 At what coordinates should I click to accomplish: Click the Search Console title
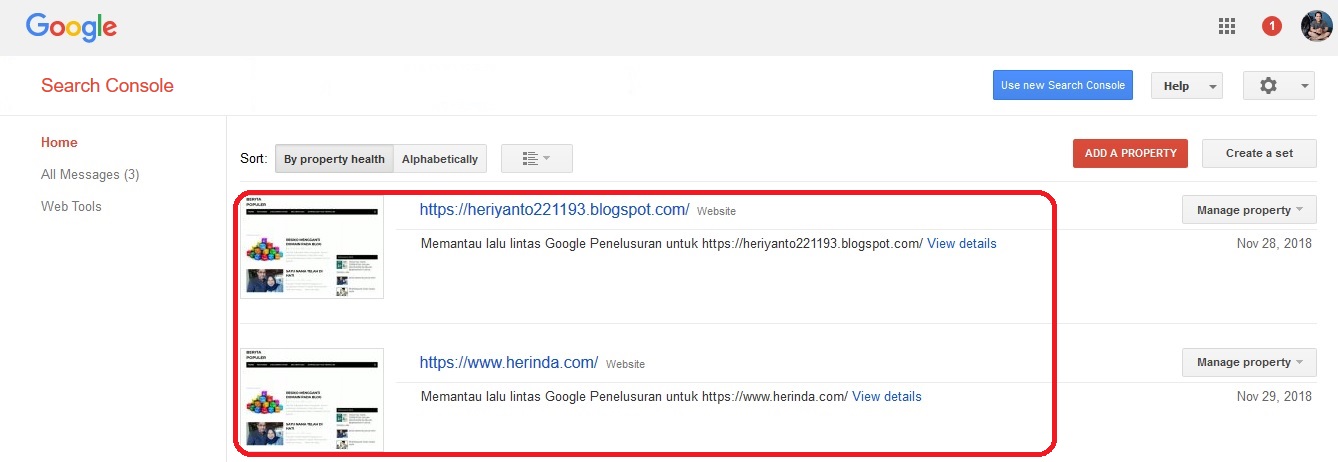coord(107,86)
